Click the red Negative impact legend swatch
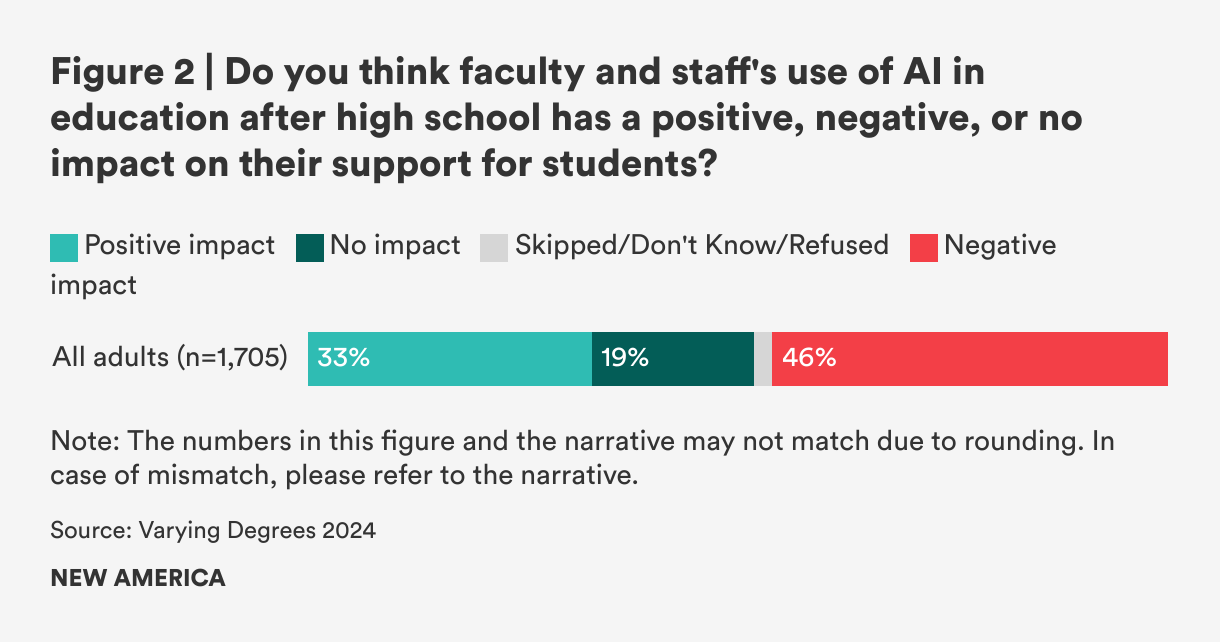1220x642 pixels. [x=924, y=247]
